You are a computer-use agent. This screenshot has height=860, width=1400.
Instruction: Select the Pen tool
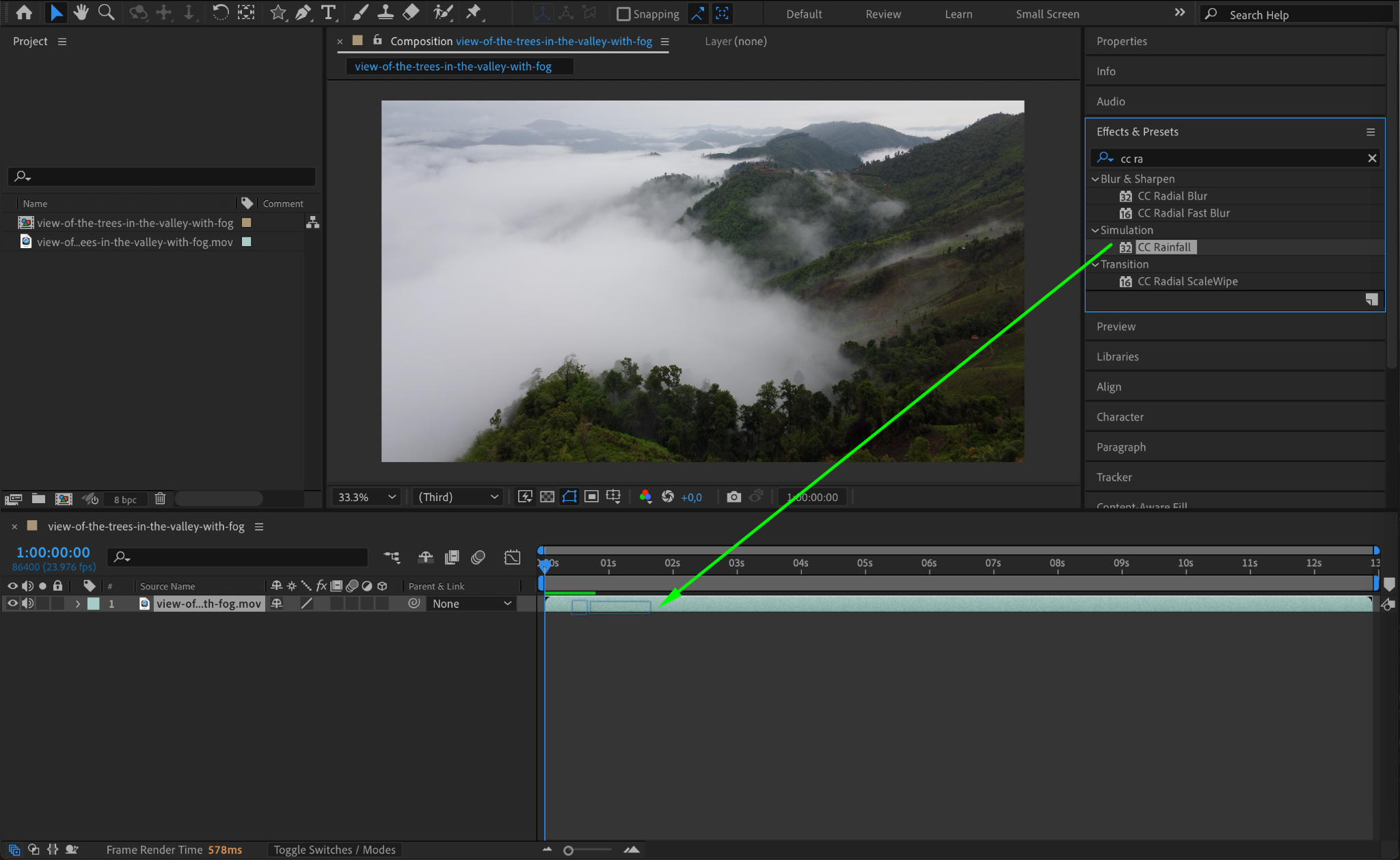pos(303,12)
